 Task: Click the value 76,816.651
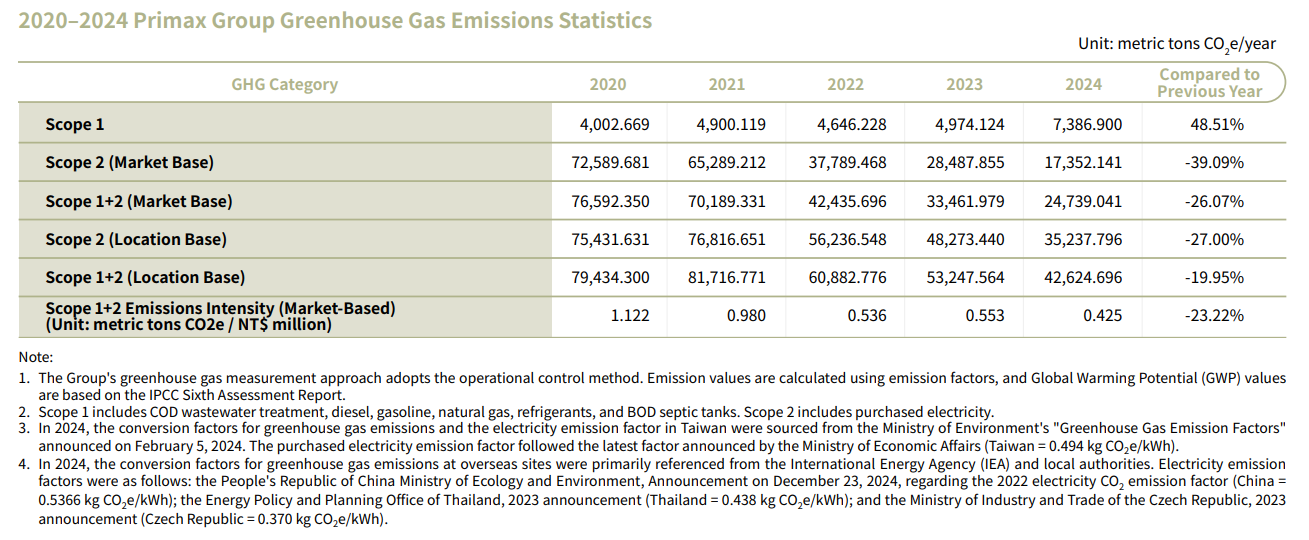tap(727, 239)
